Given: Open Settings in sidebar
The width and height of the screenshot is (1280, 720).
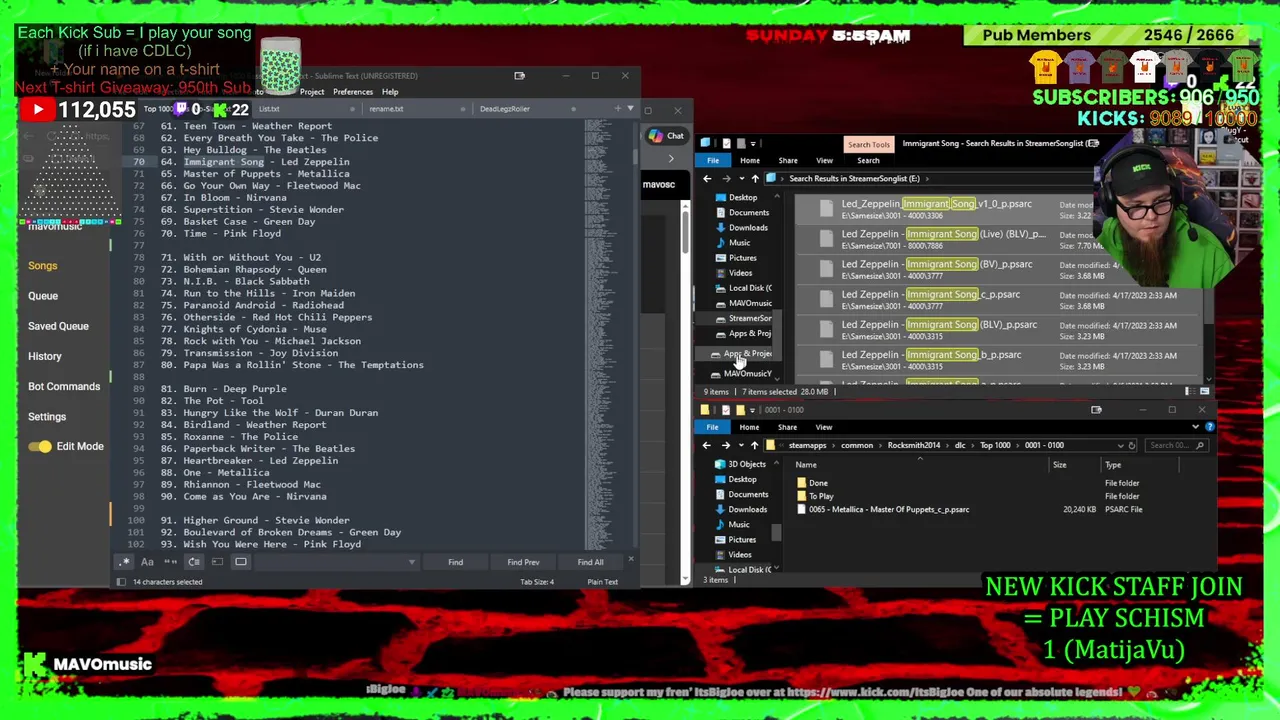Looking at the screenshot, I should [x=47, y=416].
